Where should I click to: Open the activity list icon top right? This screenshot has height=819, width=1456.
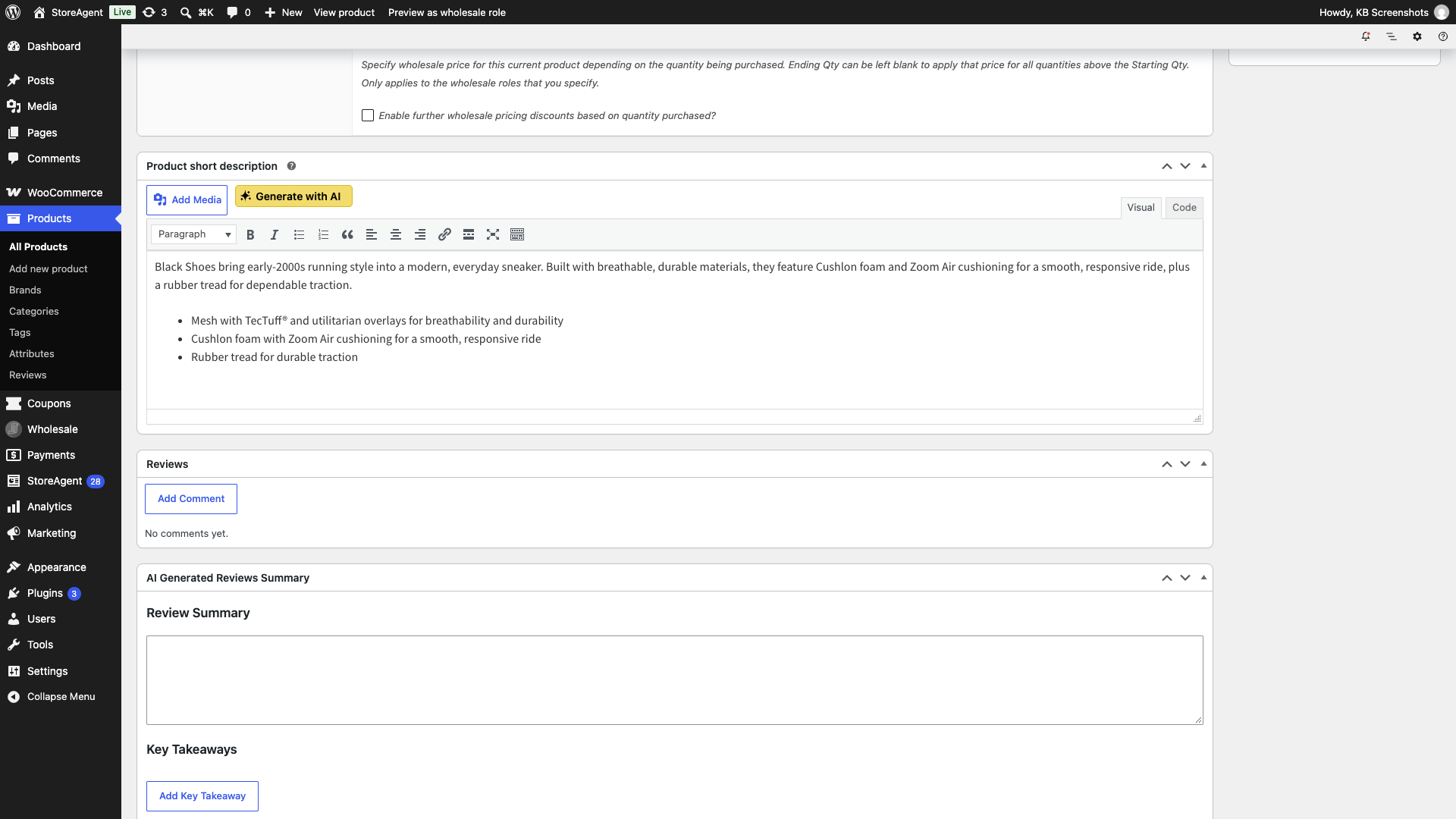pyautogui.click(x=1392, y=36)
